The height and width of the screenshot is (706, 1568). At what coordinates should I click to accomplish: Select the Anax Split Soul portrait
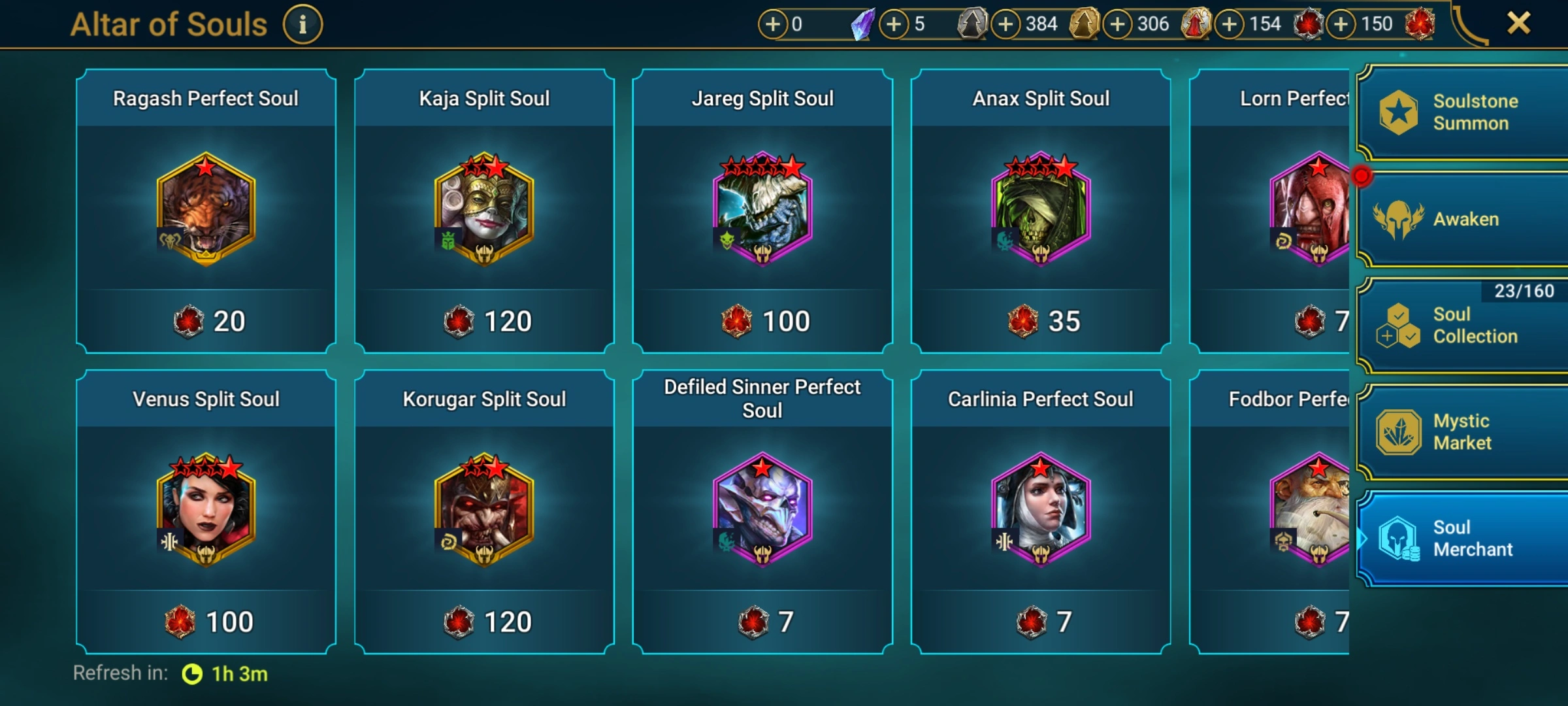click(1041, 209)
